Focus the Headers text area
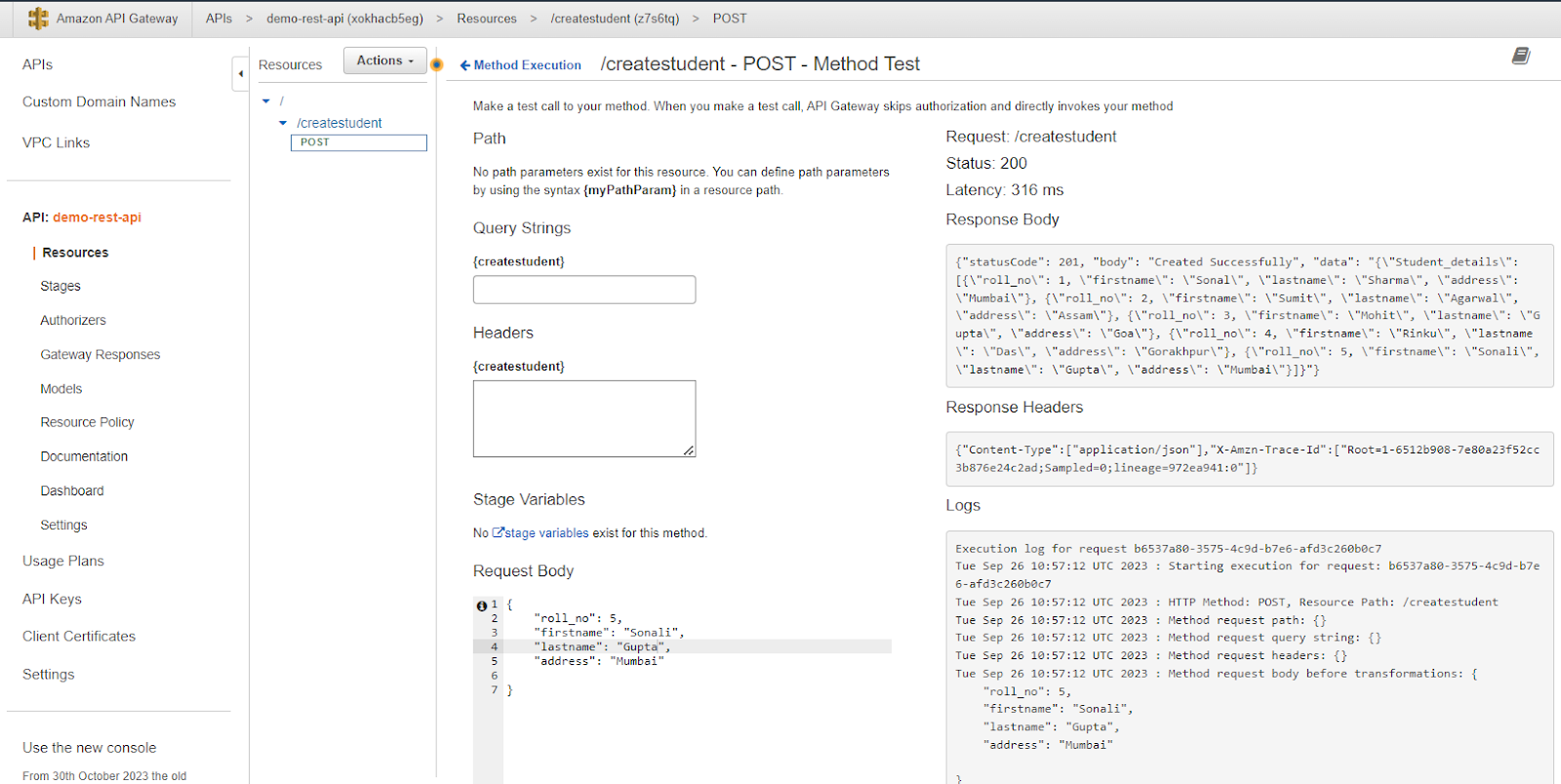The image size is (1561, 784). (x=584, y=418)
